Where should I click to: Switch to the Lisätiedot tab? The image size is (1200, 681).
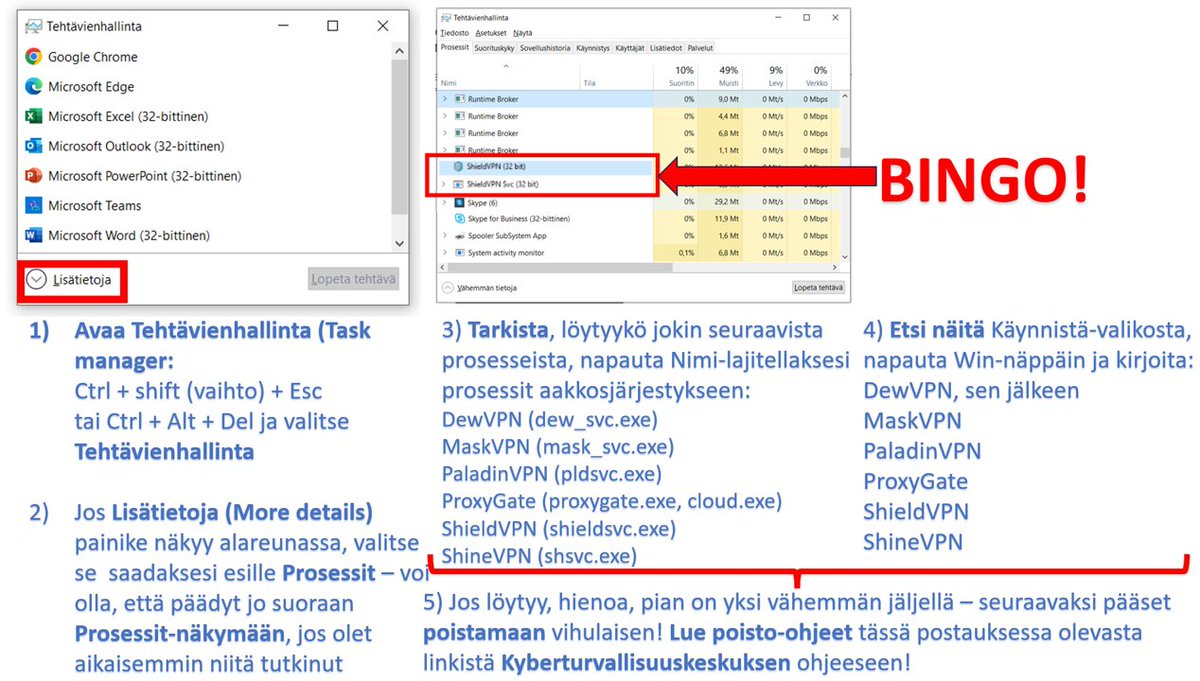coord(665,47)
